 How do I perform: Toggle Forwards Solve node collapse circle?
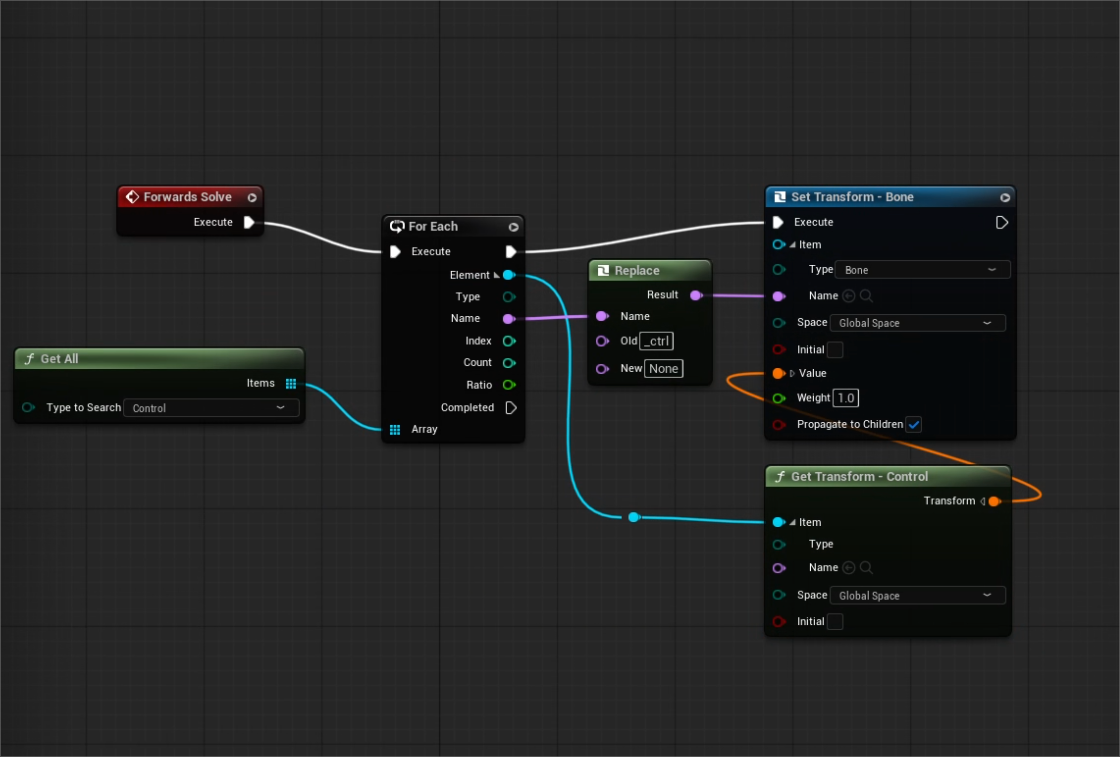pos(252,198)
